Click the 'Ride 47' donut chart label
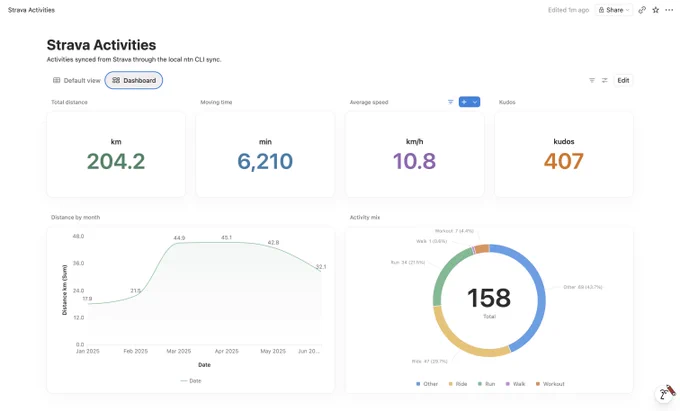Screen dimensions: 680x411 tap(429, 361)
